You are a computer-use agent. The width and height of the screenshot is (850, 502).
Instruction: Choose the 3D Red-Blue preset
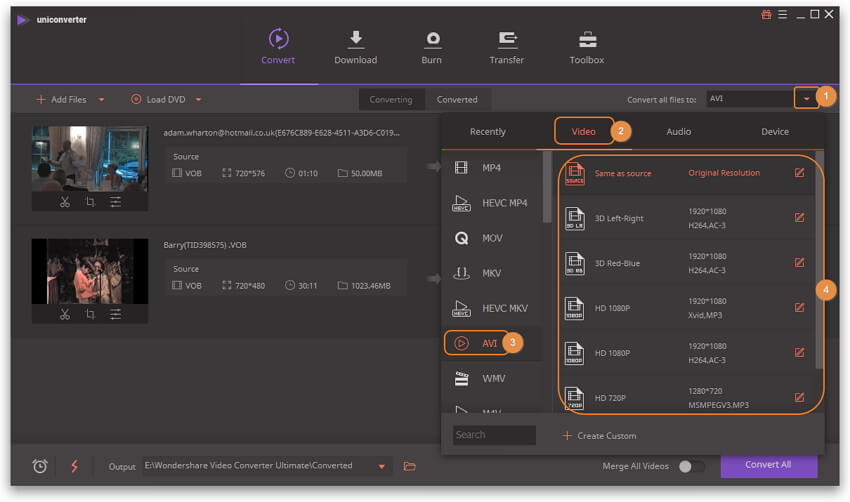click(x=686, y=263)
